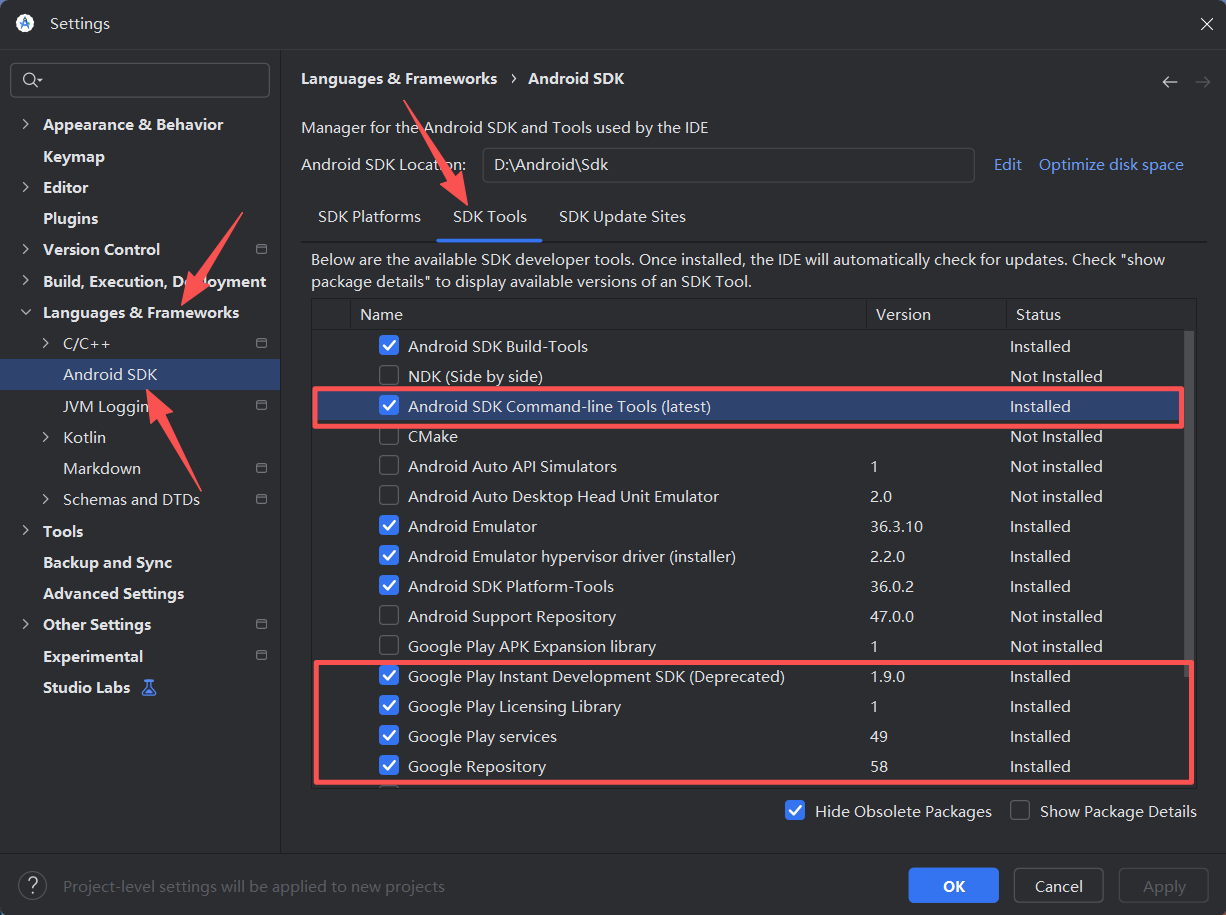Select Google Play Licensing Library row text
Screen dimensions: 1226x915
click(514, 706)
